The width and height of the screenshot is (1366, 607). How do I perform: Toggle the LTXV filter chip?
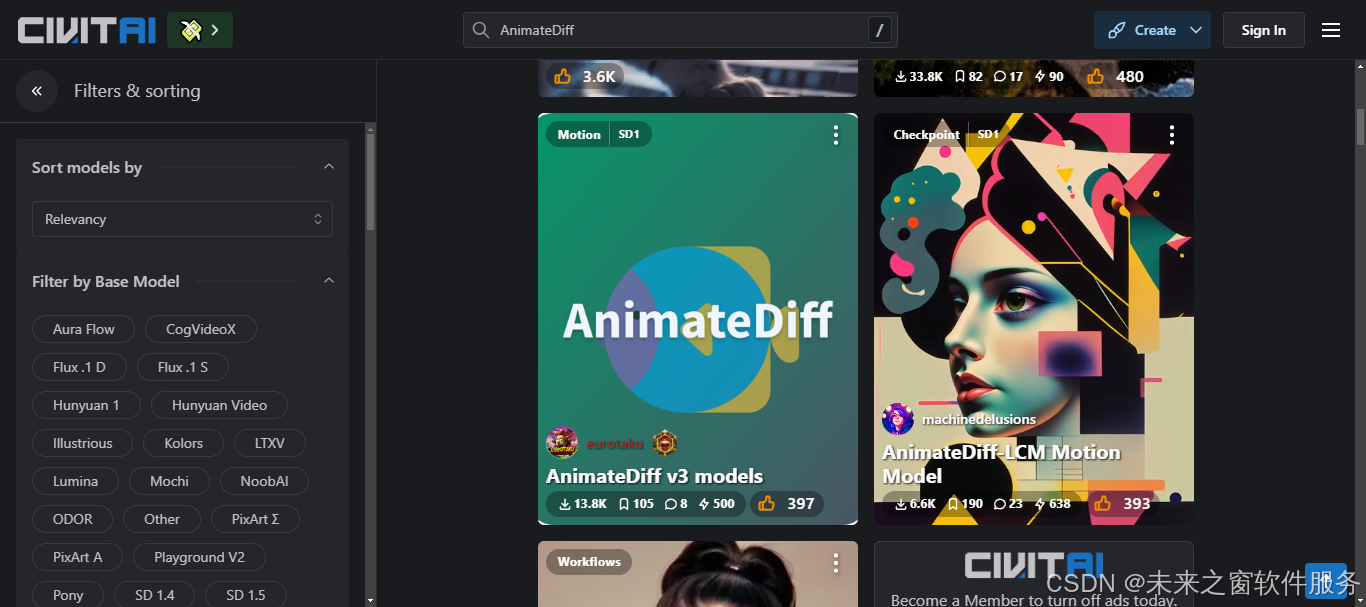coord(270,443)
